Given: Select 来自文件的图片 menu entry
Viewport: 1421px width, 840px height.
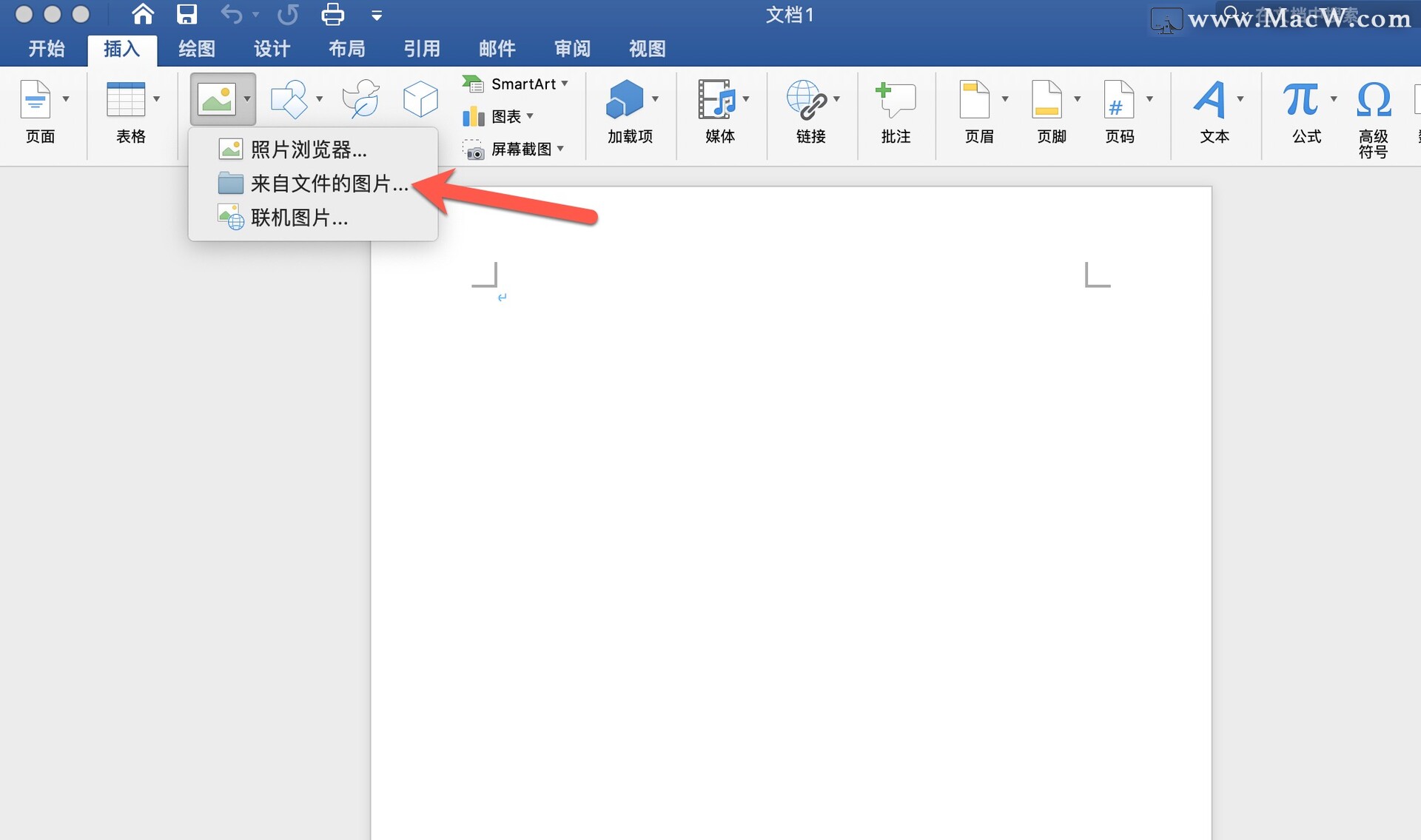Looking at the screenshot, I should click(329, 184).
